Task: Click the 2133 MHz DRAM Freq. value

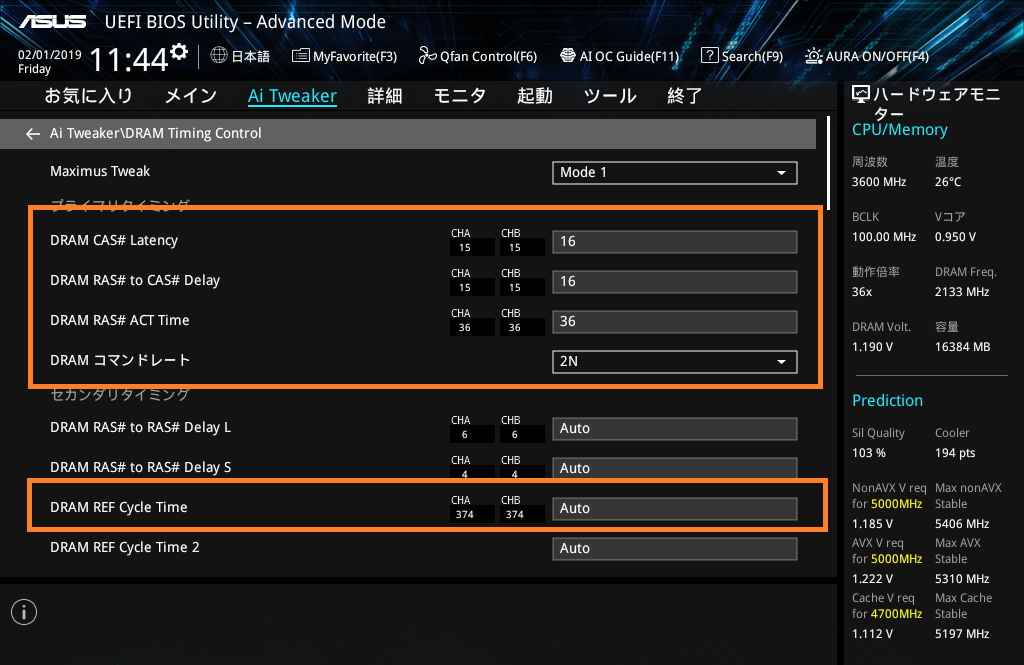Action: (x=961, y=291)
